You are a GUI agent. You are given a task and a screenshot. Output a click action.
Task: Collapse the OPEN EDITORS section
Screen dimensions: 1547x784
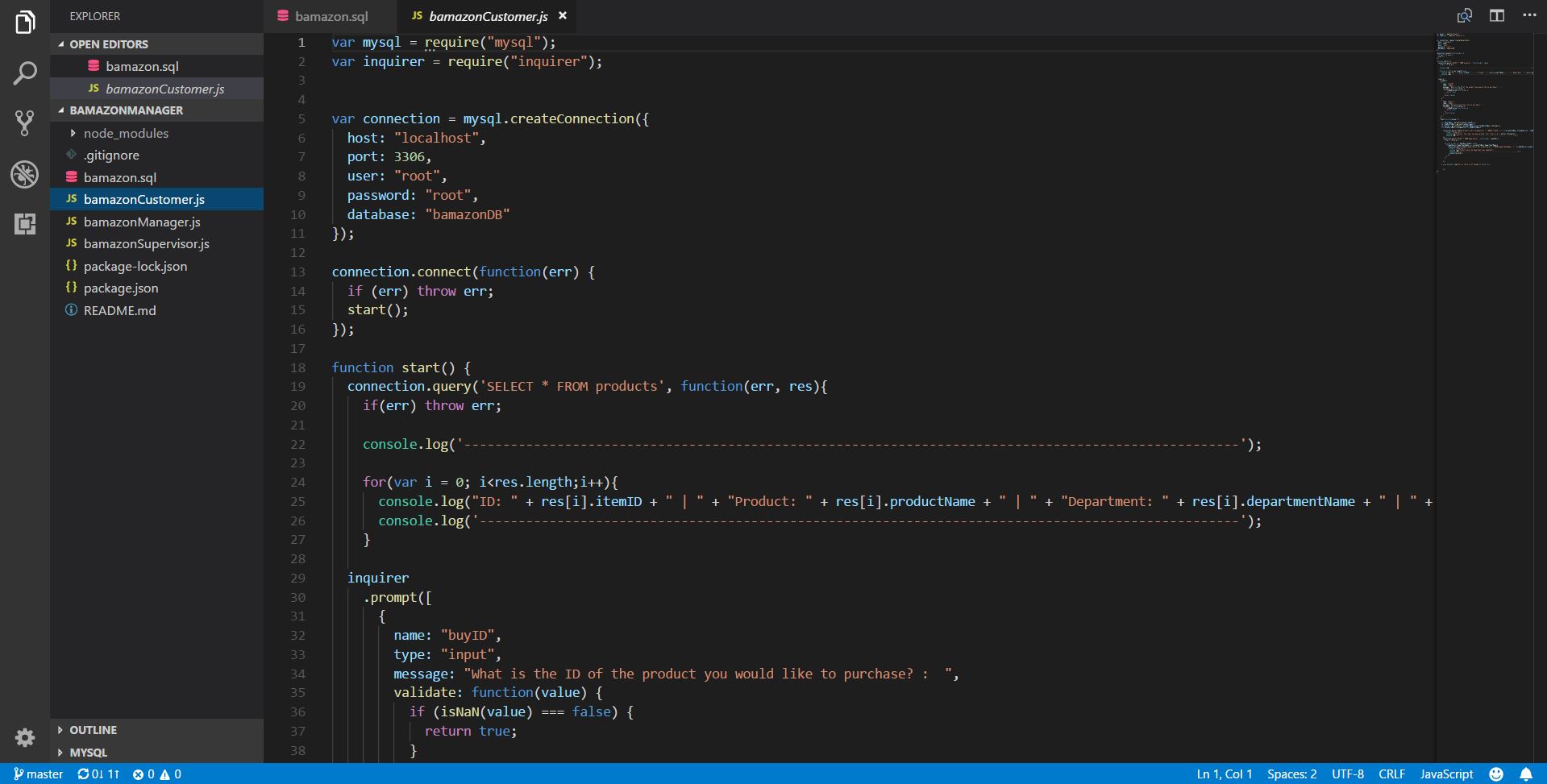point(109,44)
